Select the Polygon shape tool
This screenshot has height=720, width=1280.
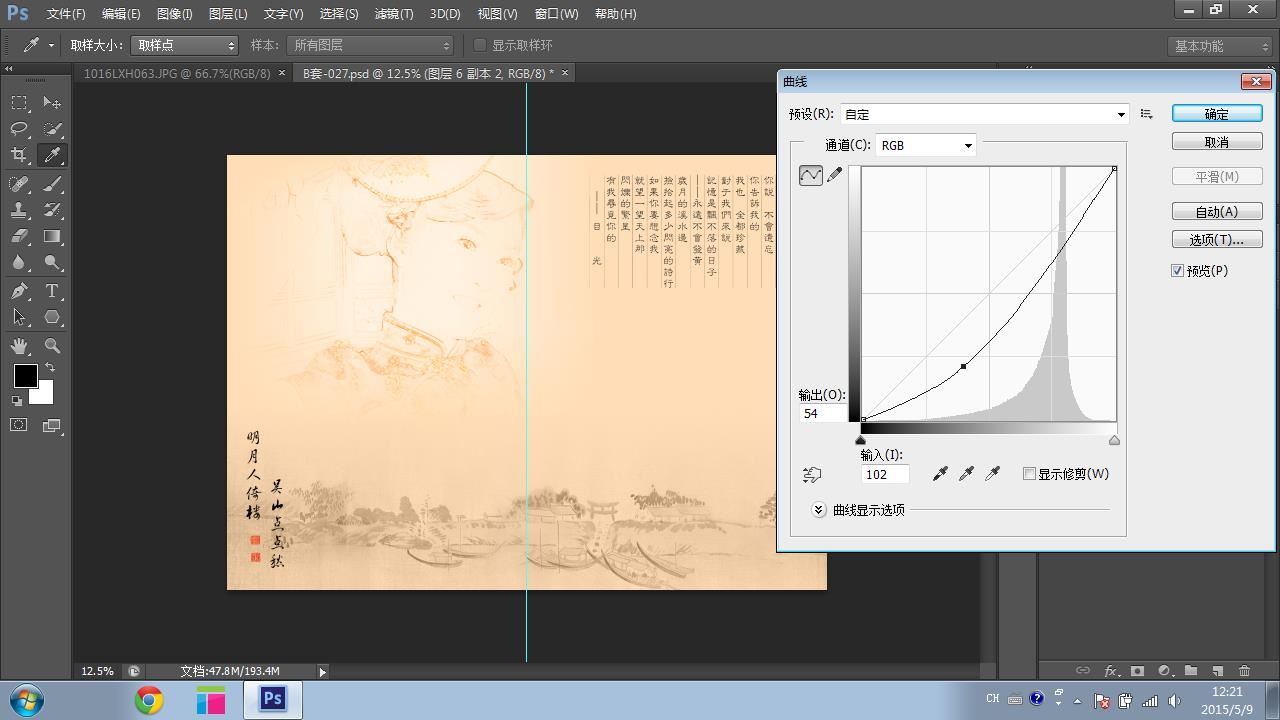click(x=52, y=317)
